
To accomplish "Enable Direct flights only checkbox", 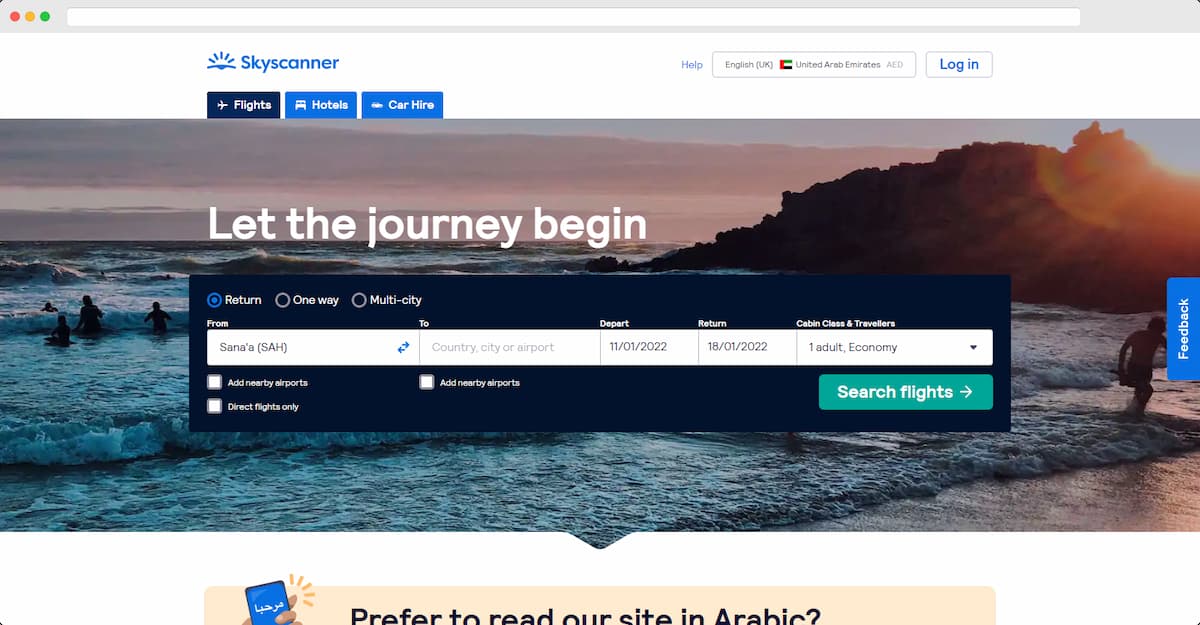I will pyautogui.click(x=214, y=406).
